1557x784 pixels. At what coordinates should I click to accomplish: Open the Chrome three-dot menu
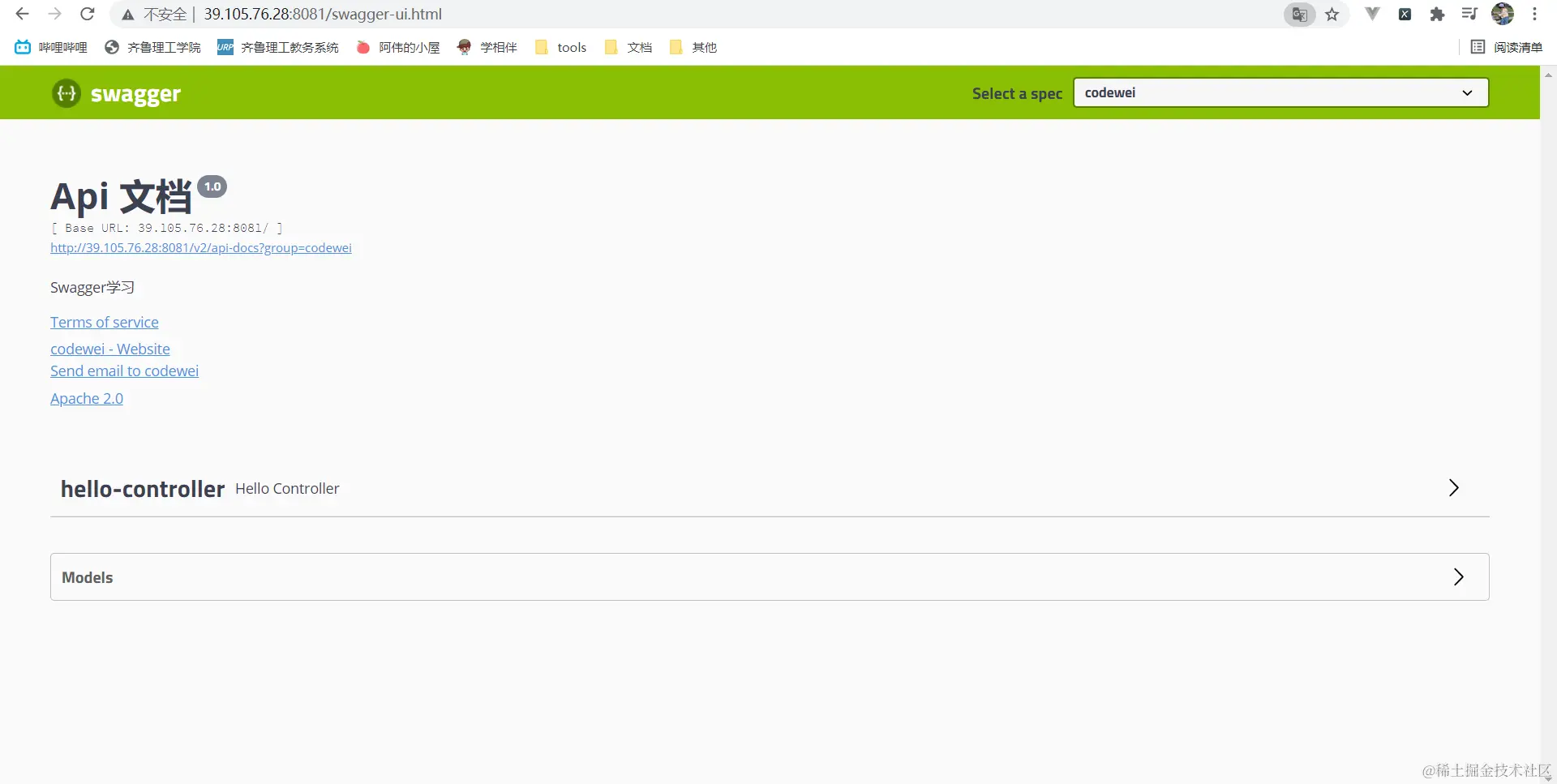click(1535, 14)
